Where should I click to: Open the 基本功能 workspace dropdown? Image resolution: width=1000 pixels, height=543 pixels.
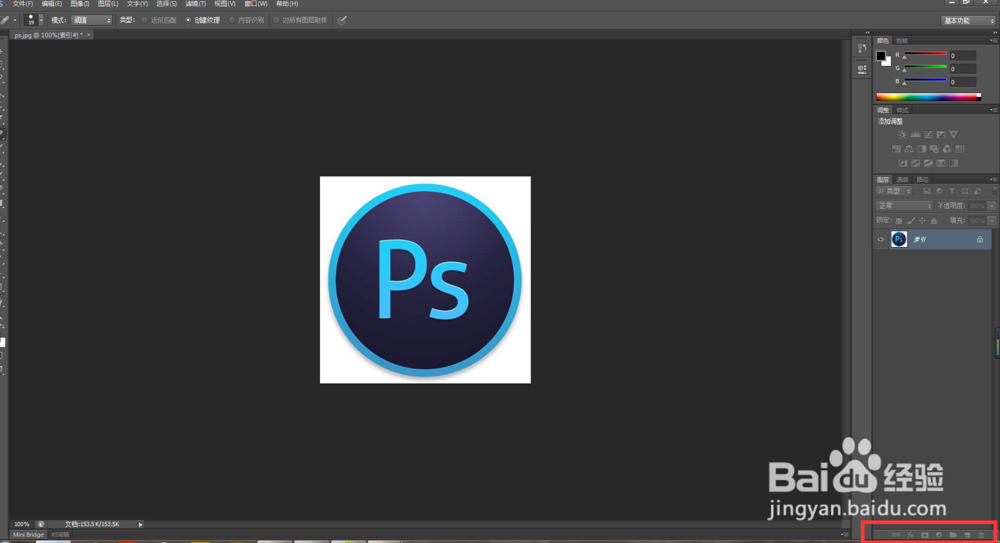[968, 20]
